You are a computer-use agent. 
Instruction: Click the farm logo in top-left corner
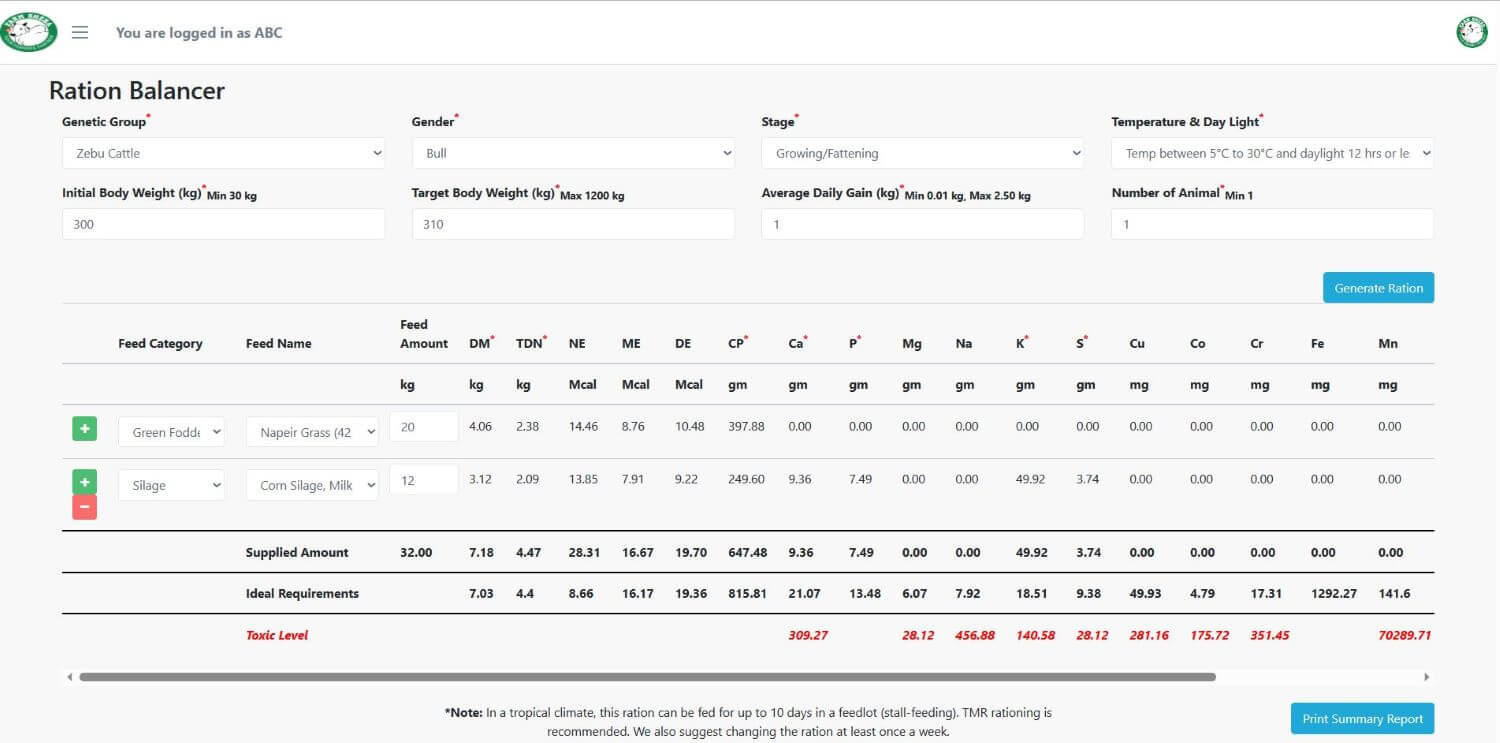pyautogui.click(x=28, y=31)
